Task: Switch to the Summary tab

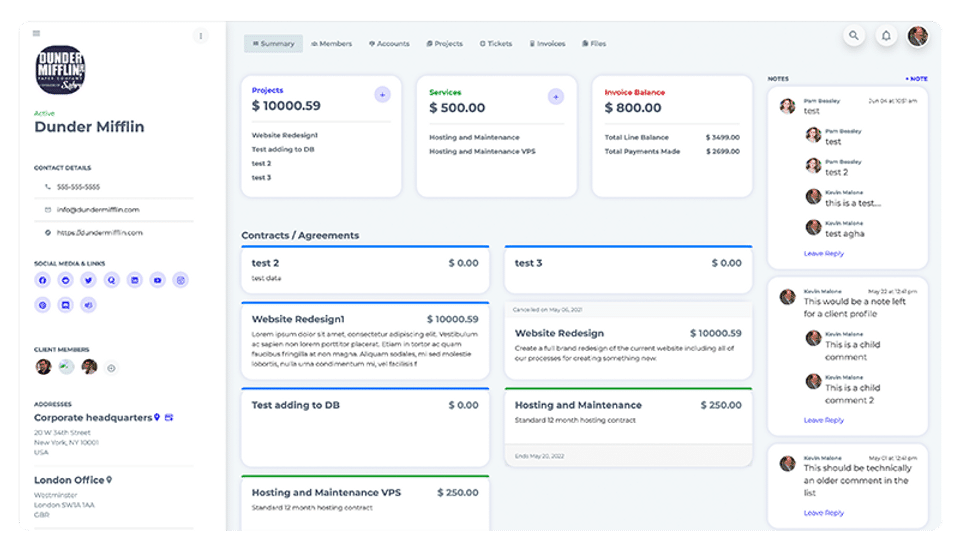Action: pos(273,43)
